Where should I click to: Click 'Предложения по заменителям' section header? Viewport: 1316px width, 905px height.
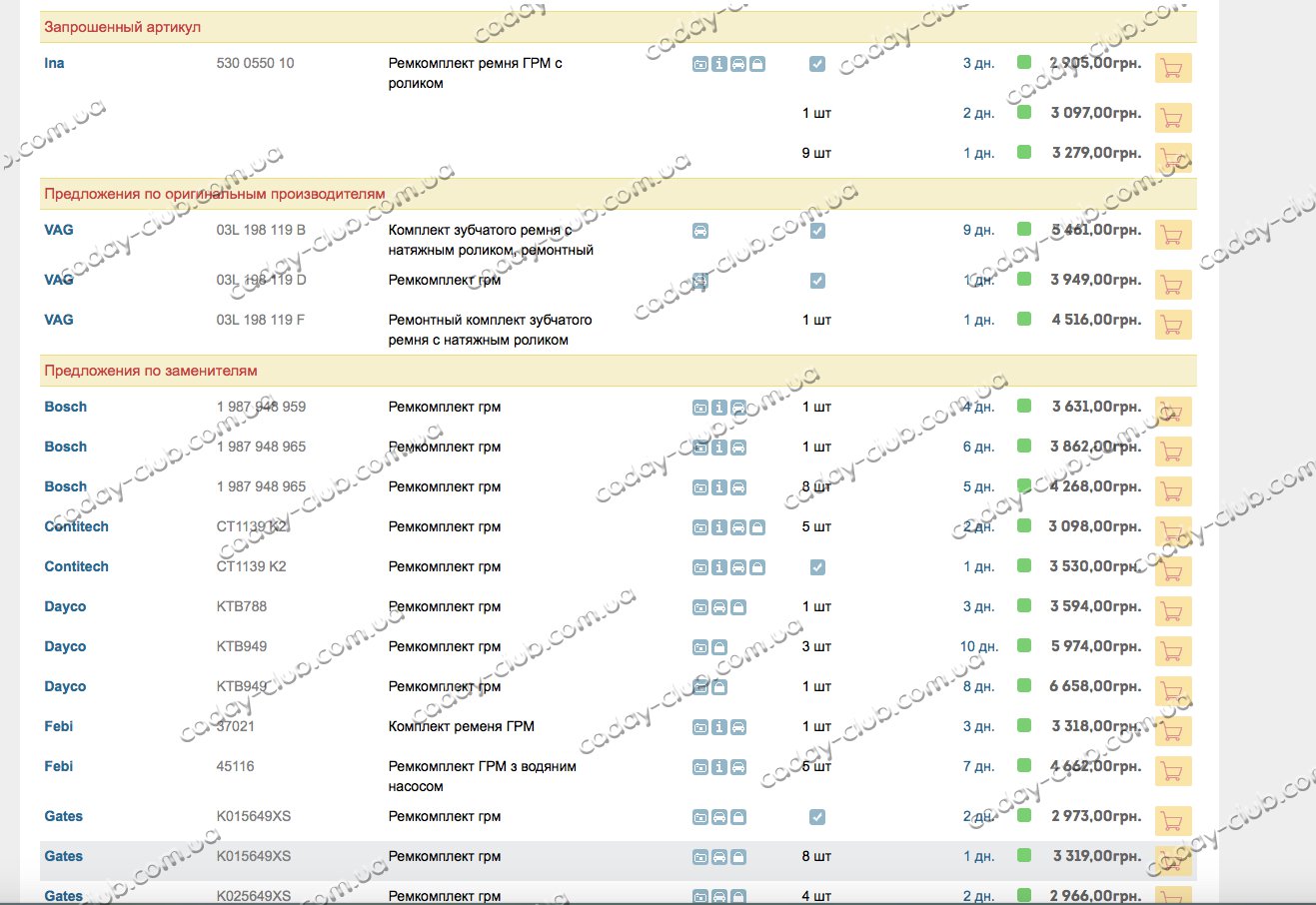coord(151,371)
